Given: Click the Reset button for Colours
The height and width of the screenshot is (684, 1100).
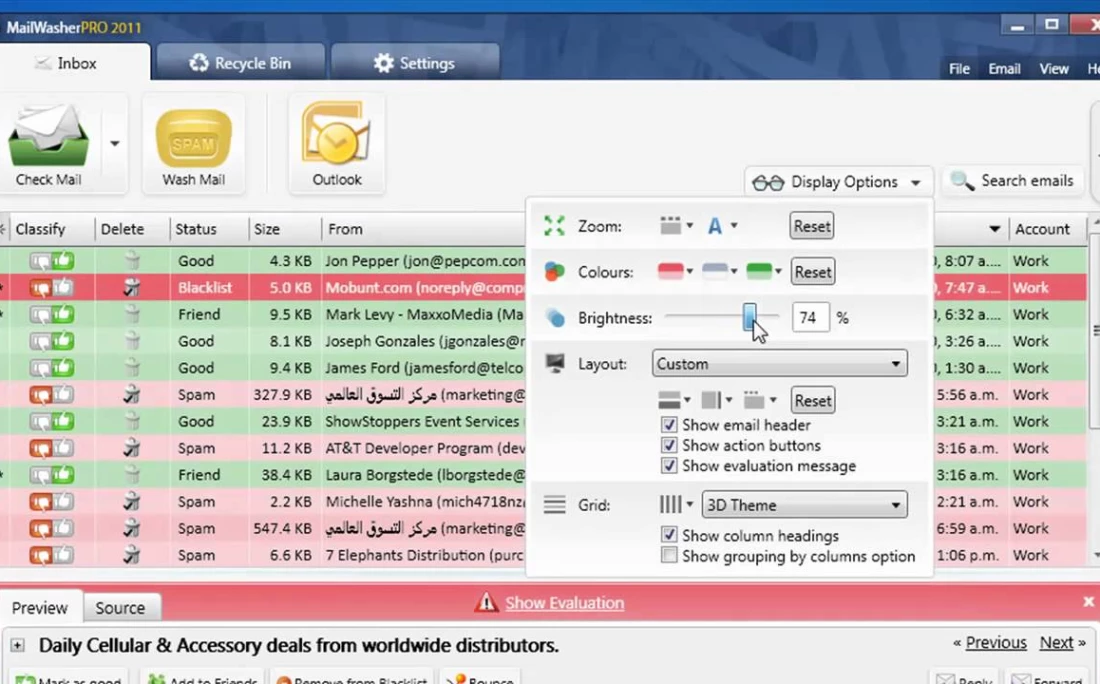Looking at the screenshot, I should 812,272.
